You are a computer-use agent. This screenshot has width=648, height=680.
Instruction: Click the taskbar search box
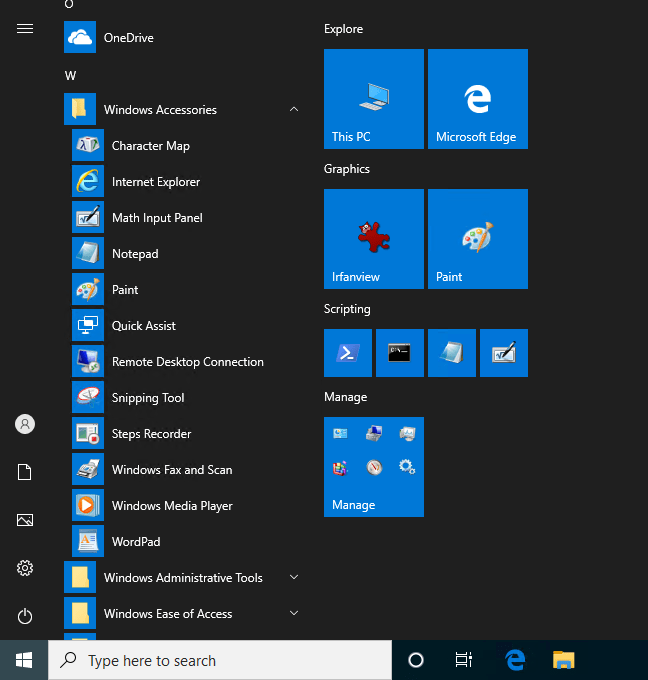[220, 660]
